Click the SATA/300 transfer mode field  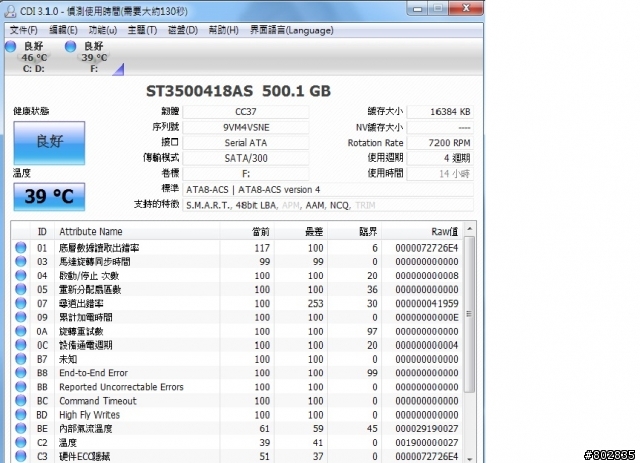(246, 158)
